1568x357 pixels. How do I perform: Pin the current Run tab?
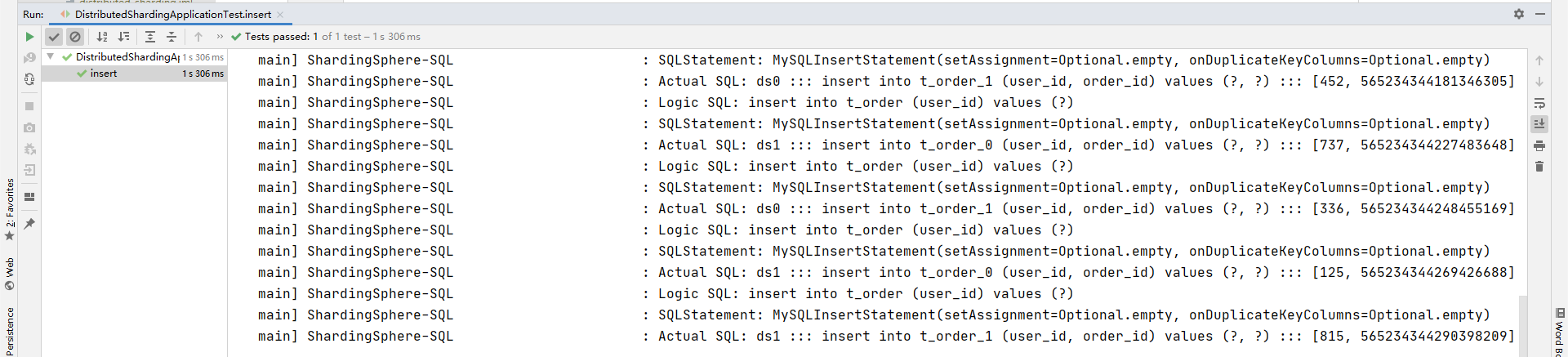point(29,223)
